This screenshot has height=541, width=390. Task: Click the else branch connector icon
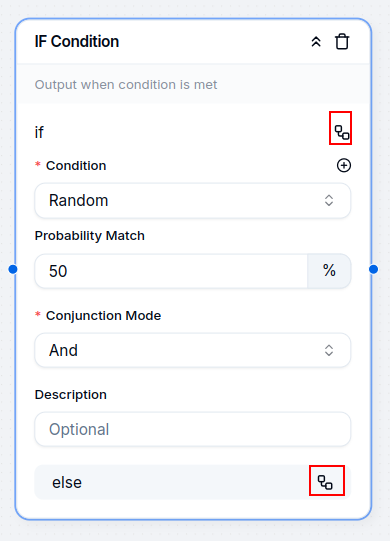(325, 482)
